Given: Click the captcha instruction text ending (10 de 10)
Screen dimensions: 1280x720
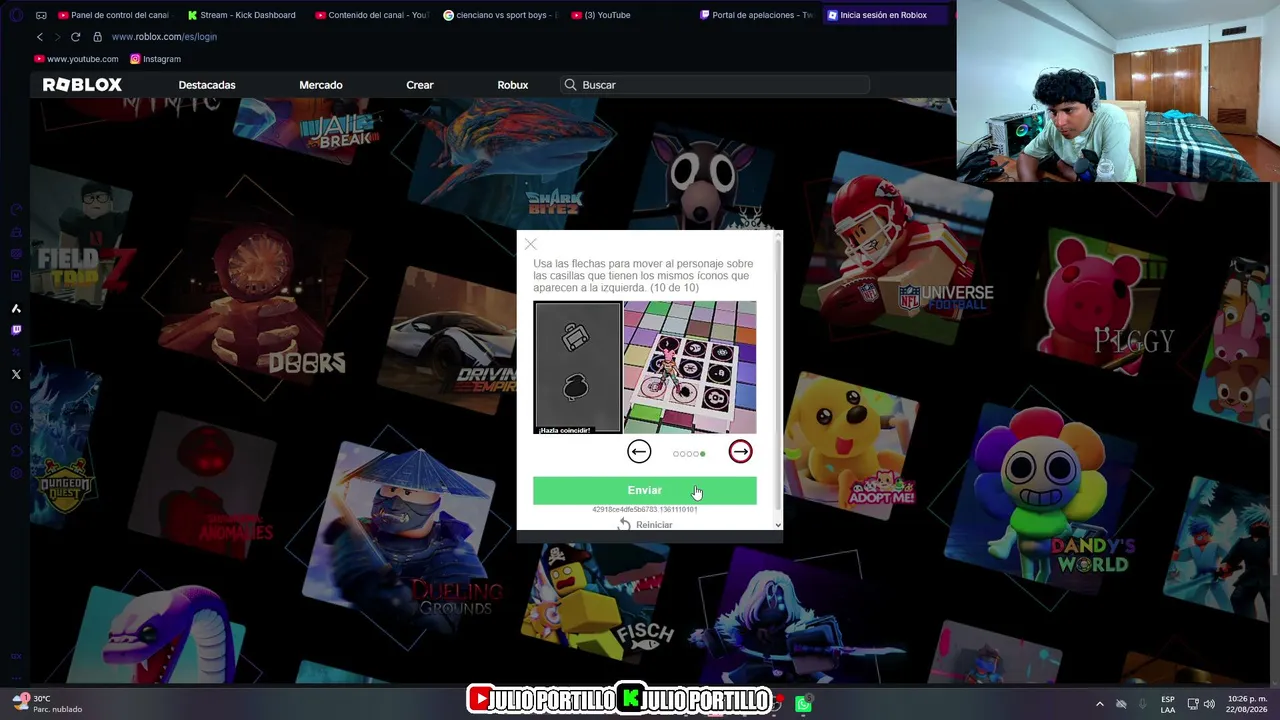Looking at the screenshot, I should (643, 276).
